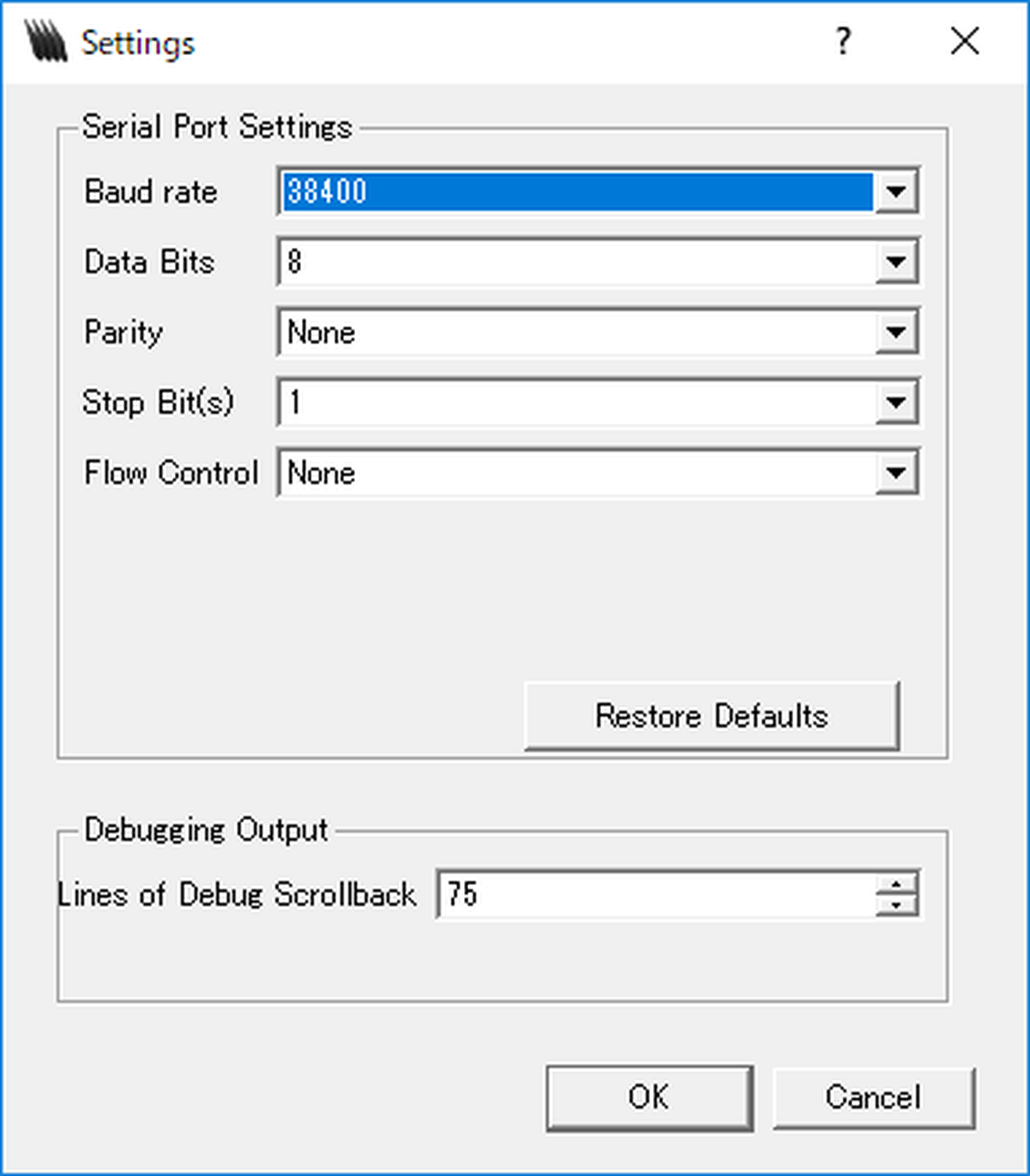Click the Parity field showing None
The height and width of the screenshot is (1176, 1030).
pos(576,332)
